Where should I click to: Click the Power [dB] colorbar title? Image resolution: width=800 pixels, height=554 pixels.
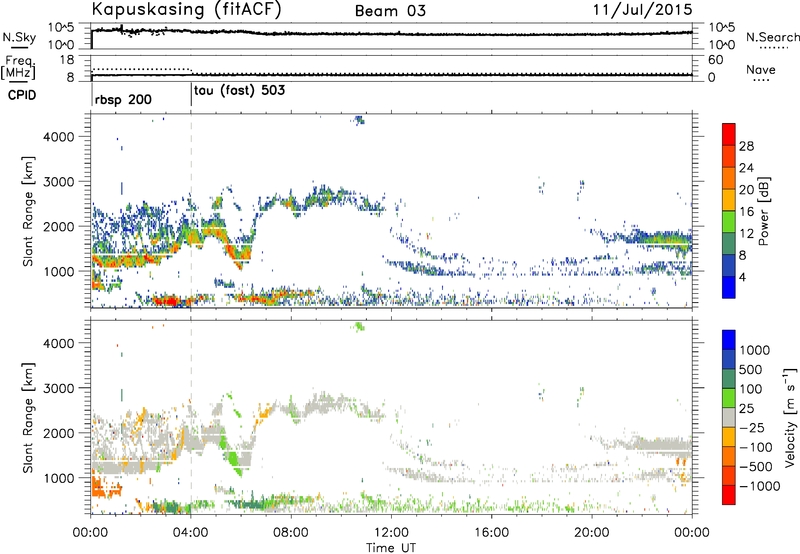pos(763,211)
